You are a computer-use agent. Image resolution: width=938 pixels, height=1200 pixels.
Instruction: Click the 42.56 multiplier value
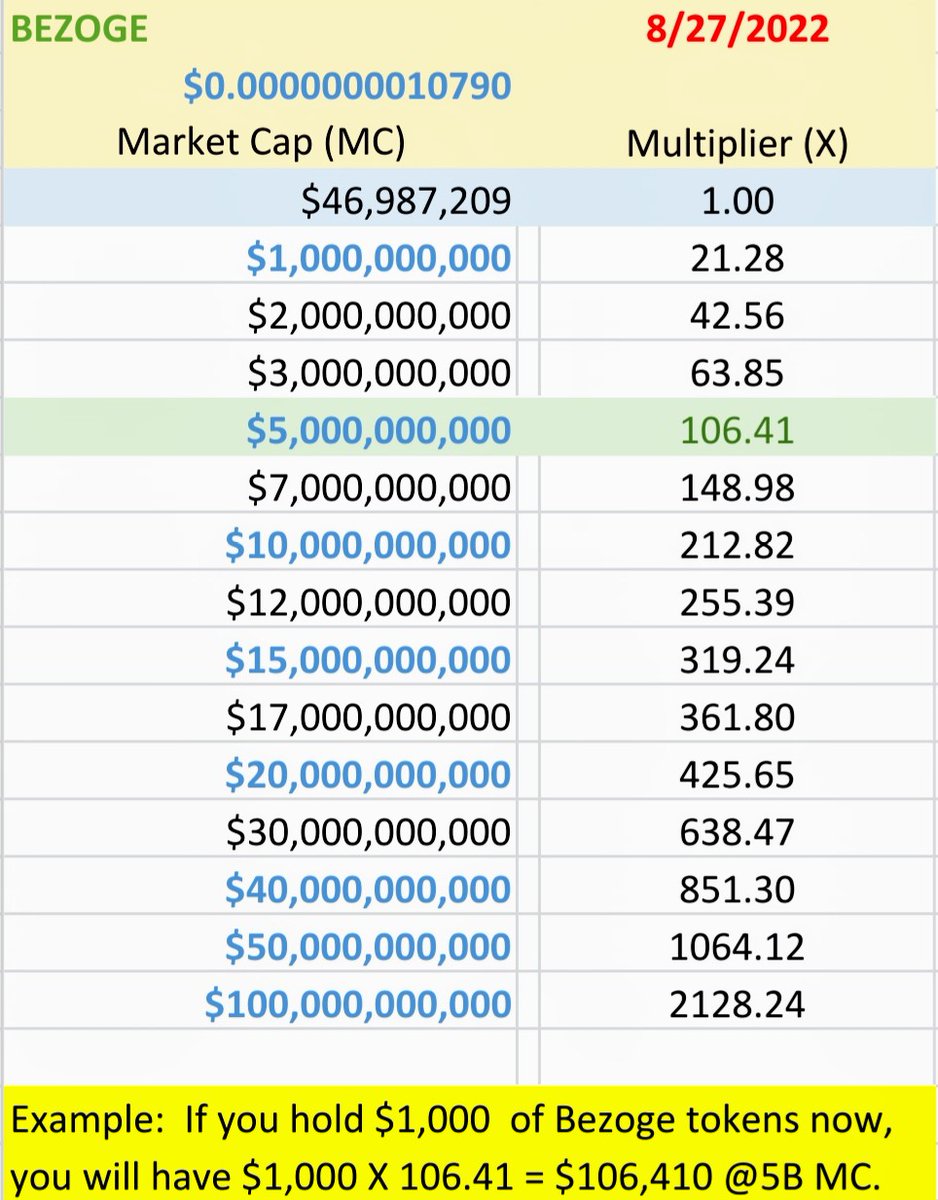point(736,316)
